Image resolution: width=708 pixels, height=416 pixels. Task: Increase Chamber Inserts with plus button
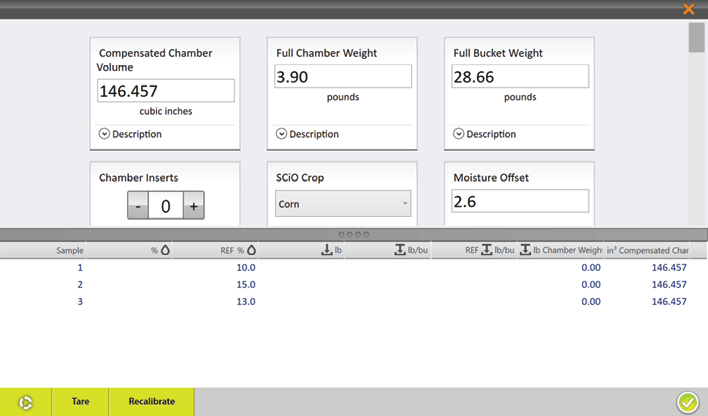[x=193, y=207]
